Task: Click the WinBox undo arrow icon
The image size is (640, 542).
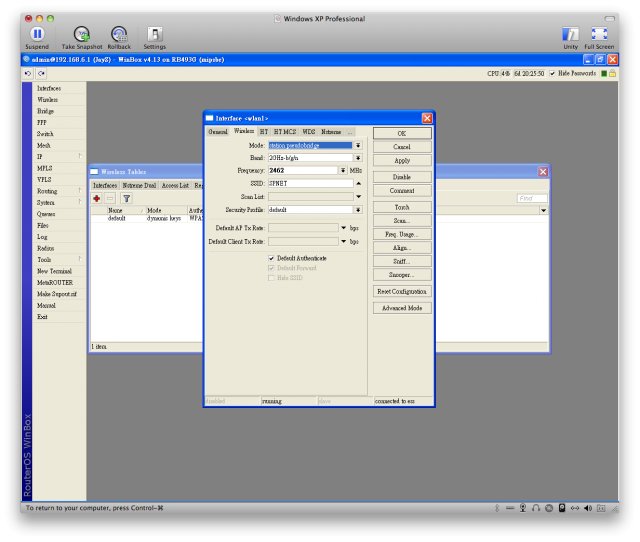Action: [x=28, y=73]
